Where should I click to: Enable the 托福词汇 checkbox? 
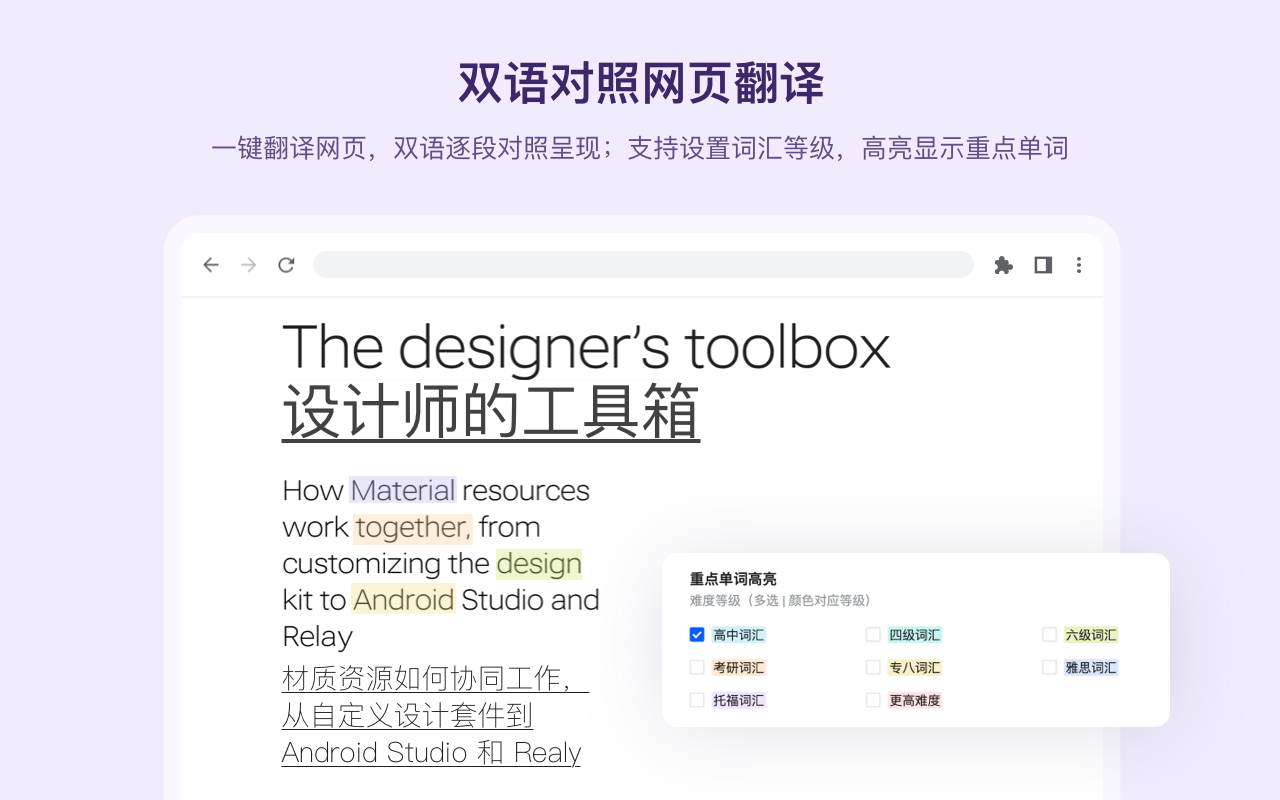coord(696,700)
